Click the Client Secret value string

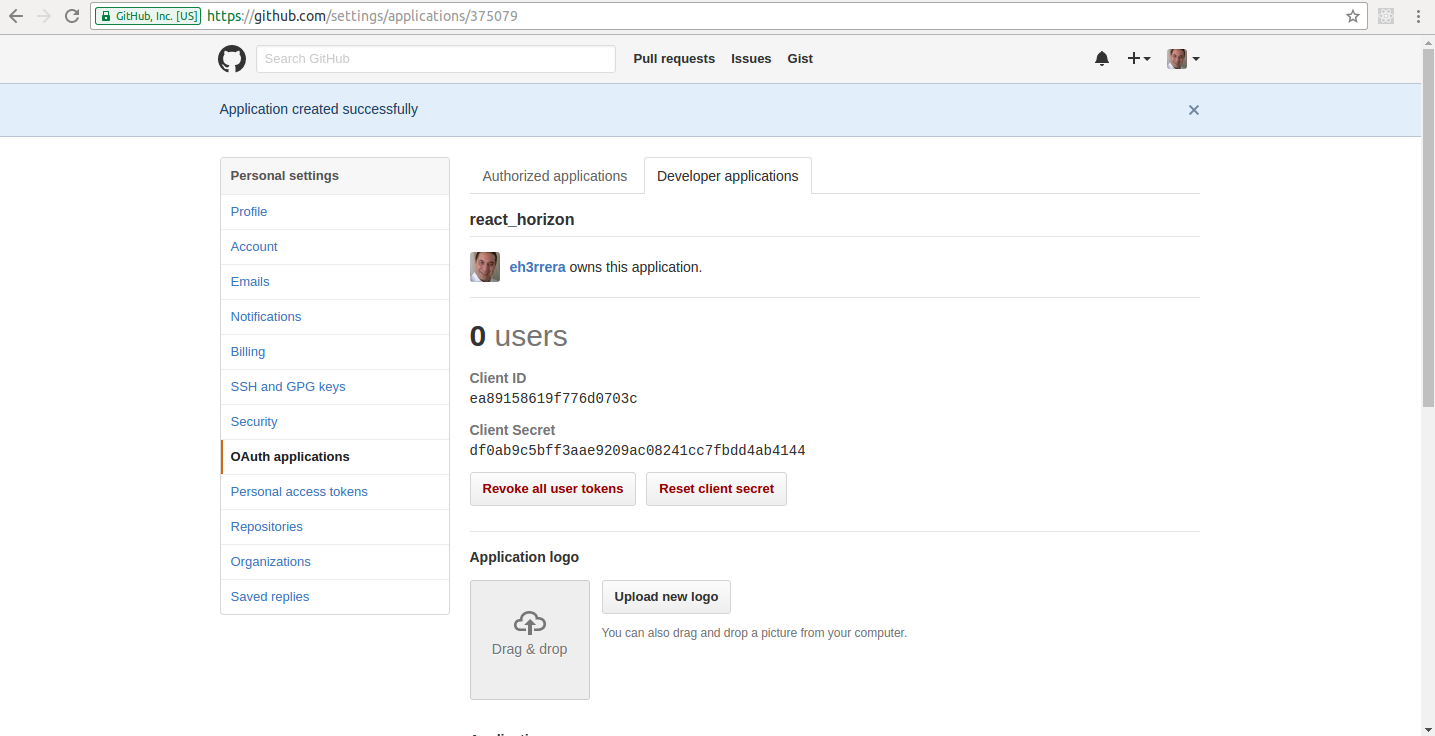pyautogui.click(x=638, y=451)
